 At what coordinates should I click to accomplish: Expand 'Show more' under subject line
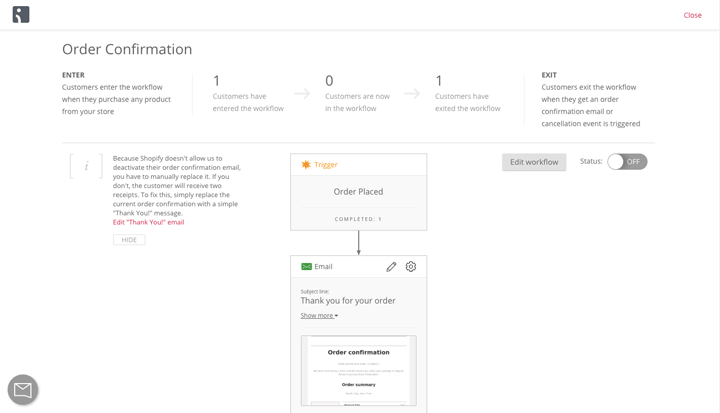tap(319, 316)
